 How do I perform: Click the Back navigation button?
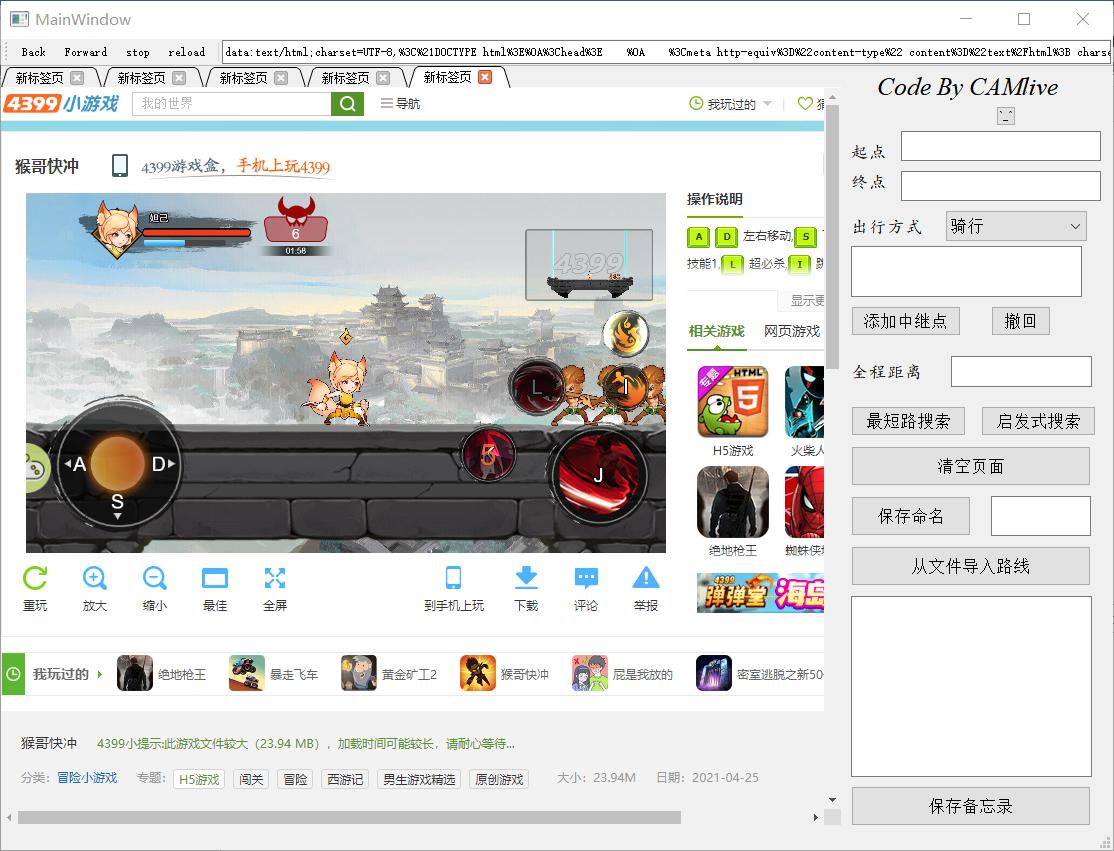[x=33, y=52]
